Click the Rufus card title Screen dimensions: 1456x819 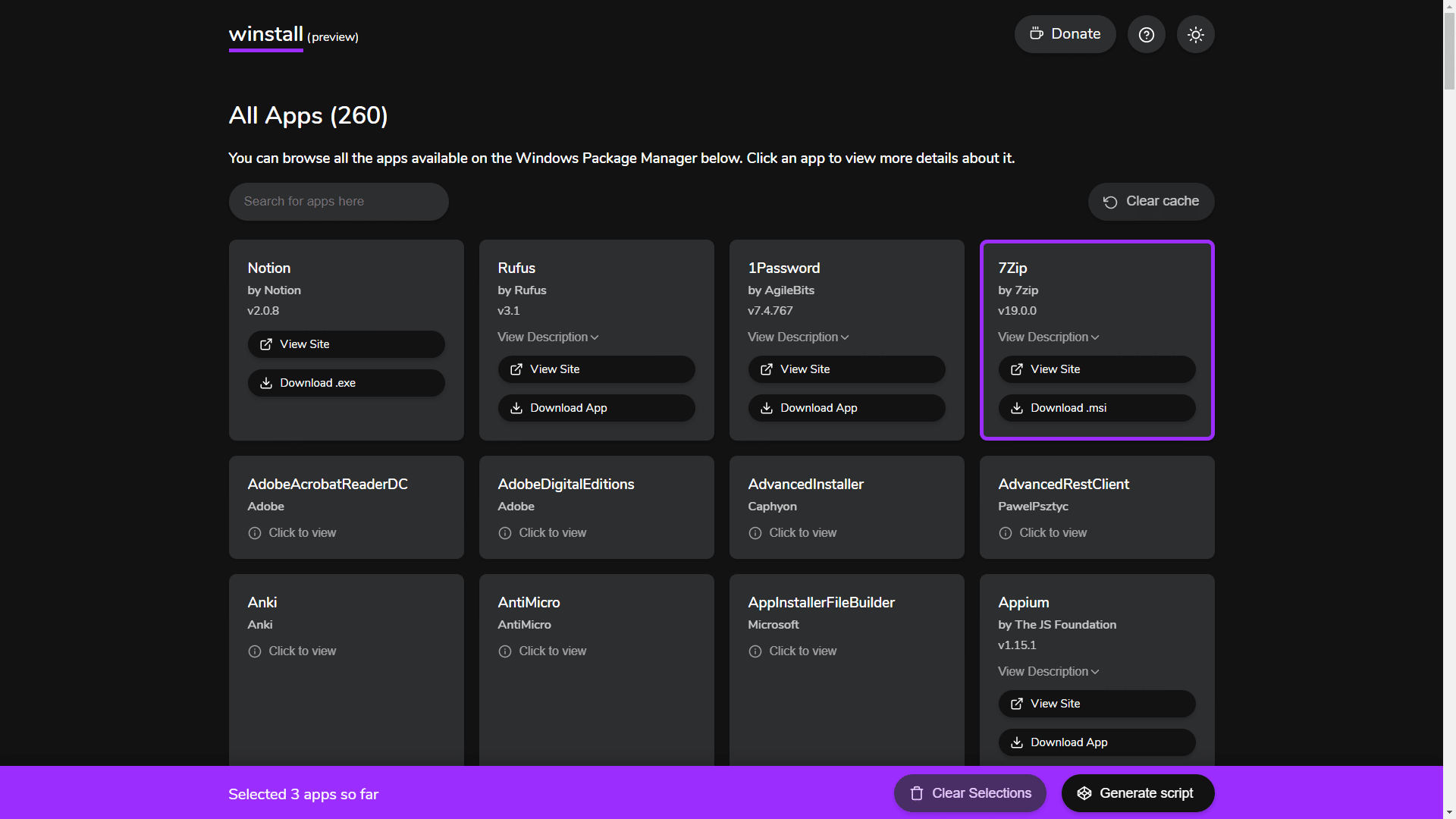[516, 268]
